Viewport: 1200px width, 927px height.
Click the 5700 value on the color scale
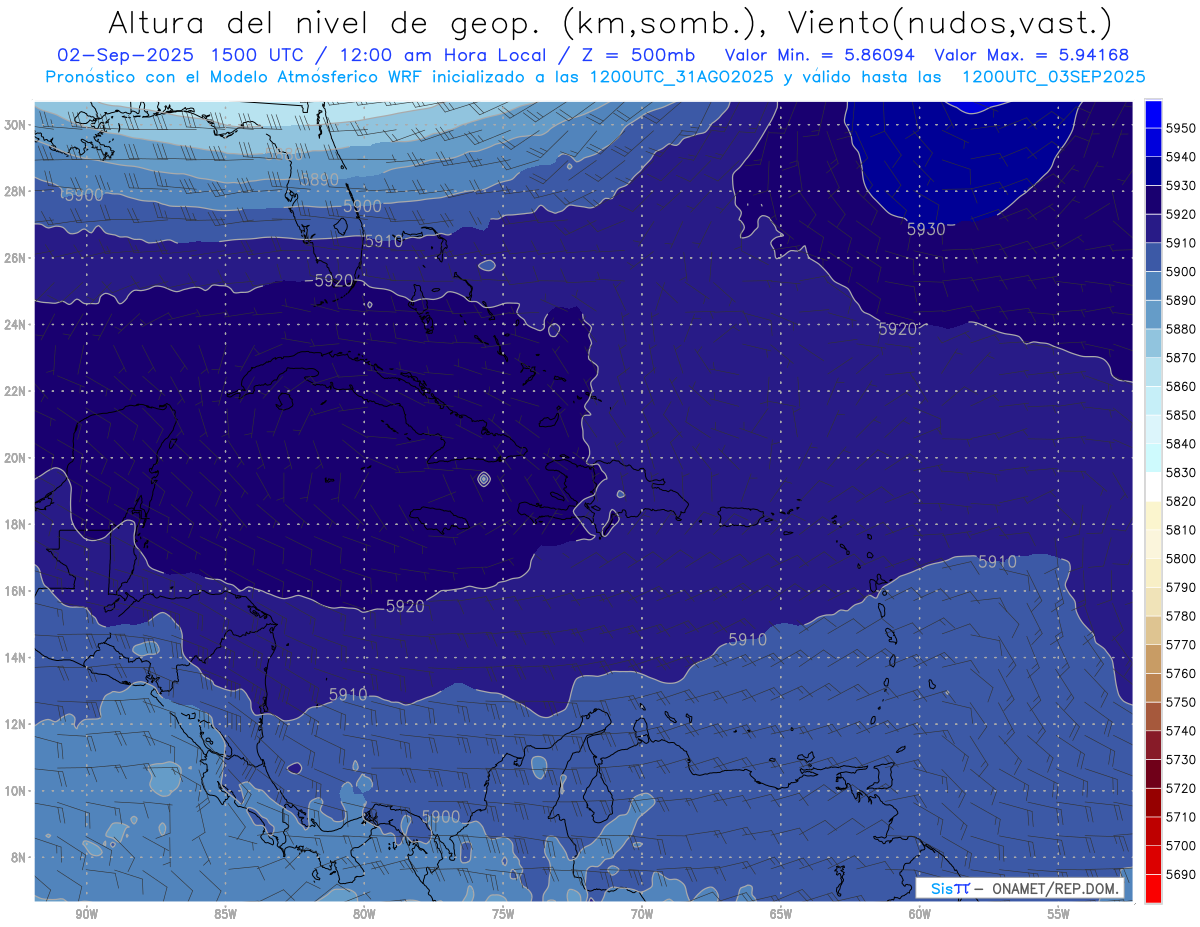pyautogui.click(x=1180, y=845)
